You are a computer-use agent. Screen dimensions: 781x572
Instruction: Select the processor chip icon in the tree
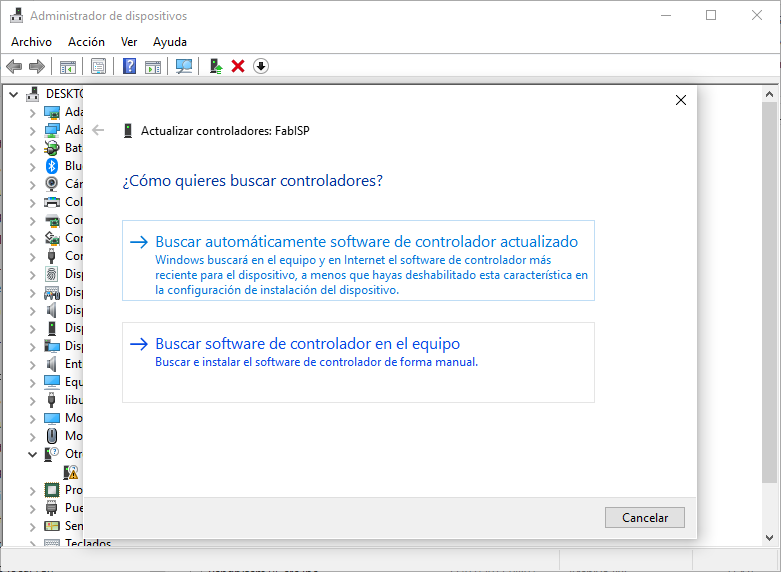pyautogui.click(x=52, y=490)
